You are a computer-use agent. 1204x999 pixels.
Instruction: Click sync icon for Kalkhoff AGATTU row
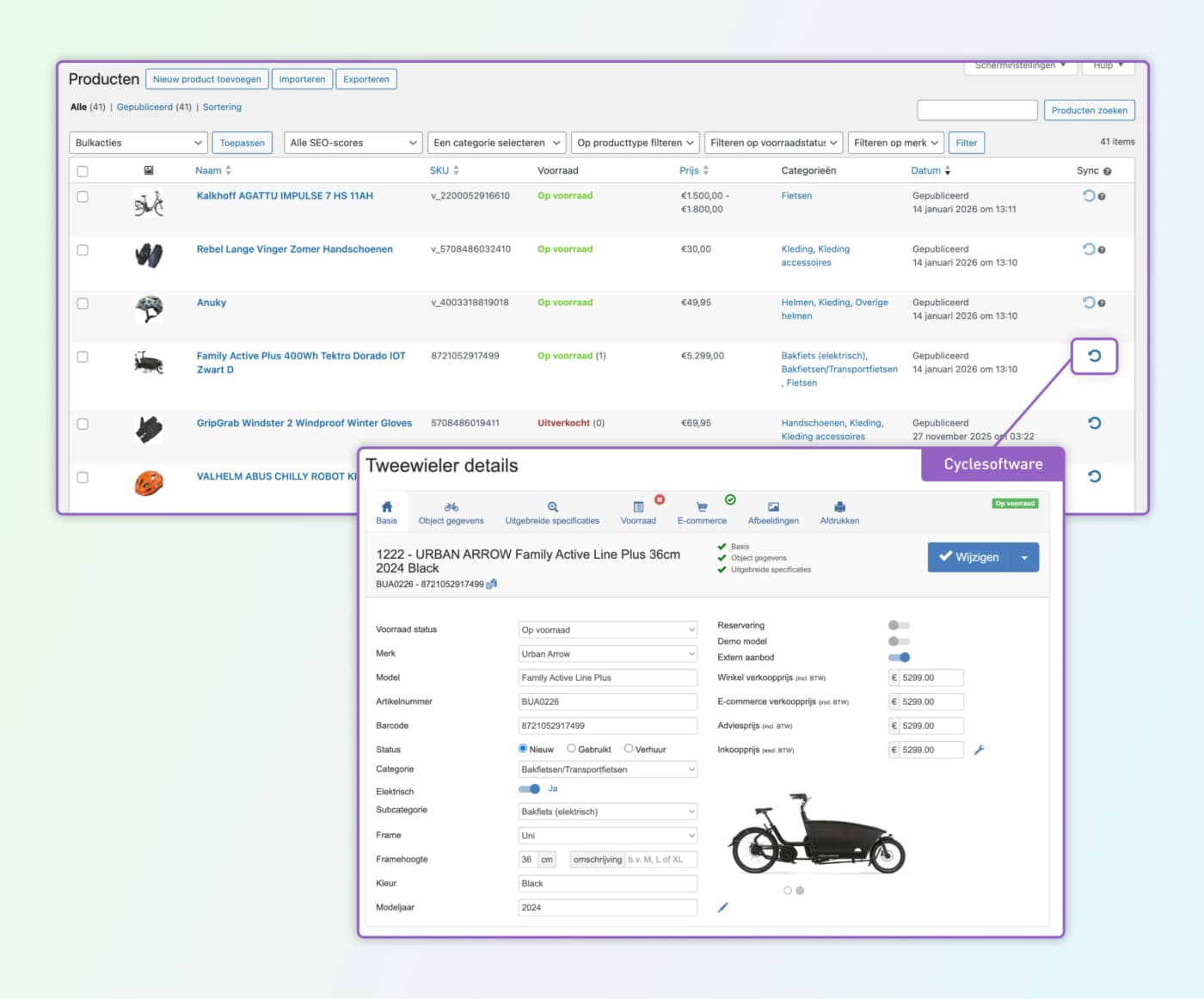point(1089,196)
